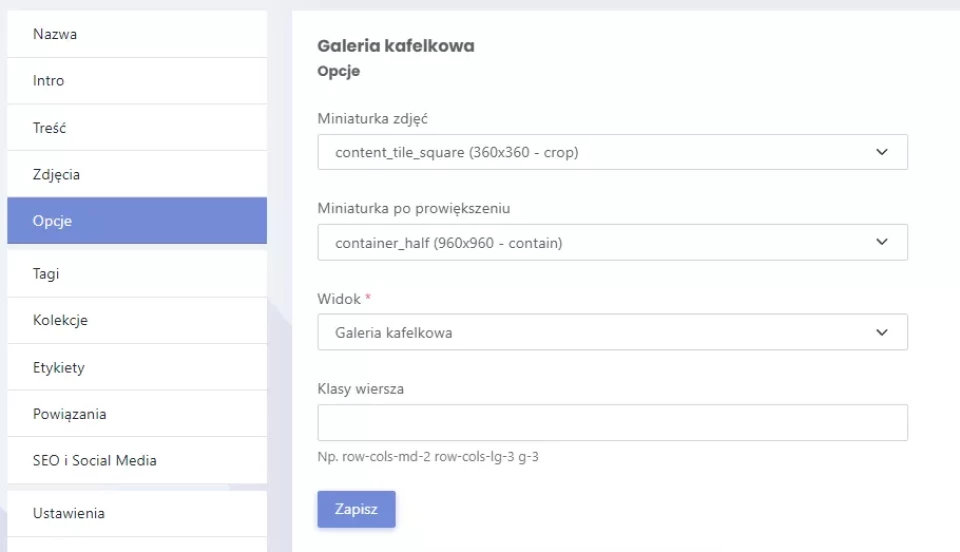Click the chevron arrow in the Widok field
The width and height of the screenshot is (960, 552).
coord(881,333)
